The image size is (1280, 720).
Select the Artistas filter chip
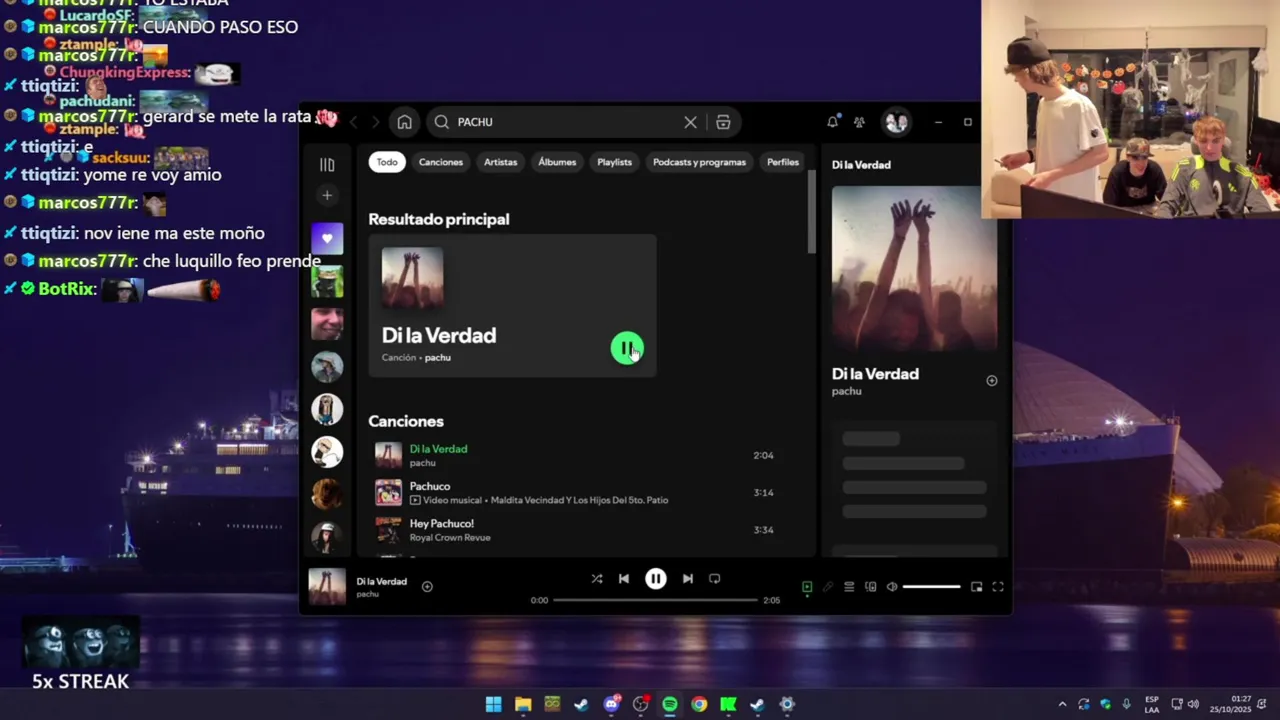tap(501, 162)
